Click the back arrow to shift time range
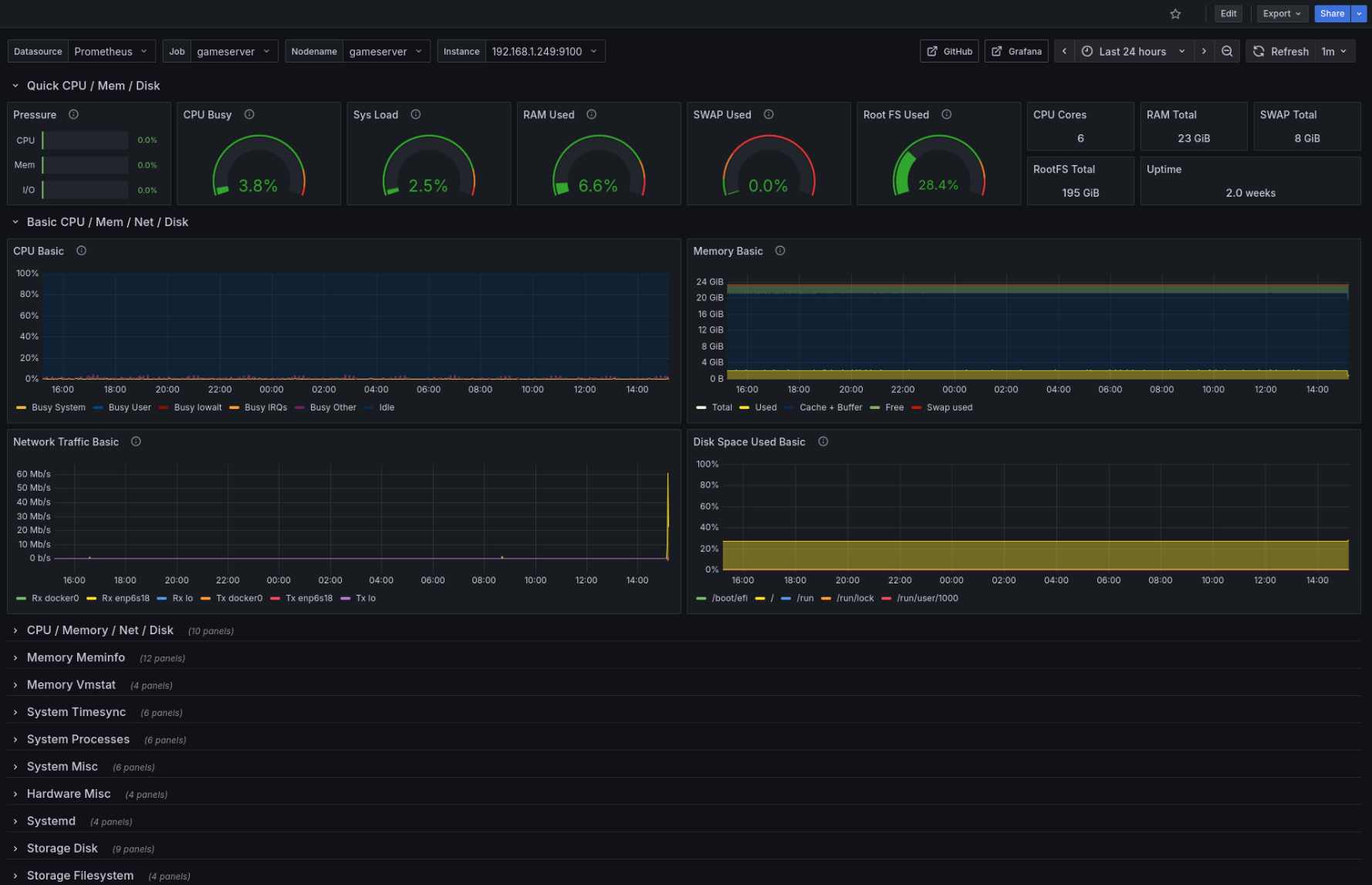This screenshot has height=885, width=1372. tap(1064, 51)
